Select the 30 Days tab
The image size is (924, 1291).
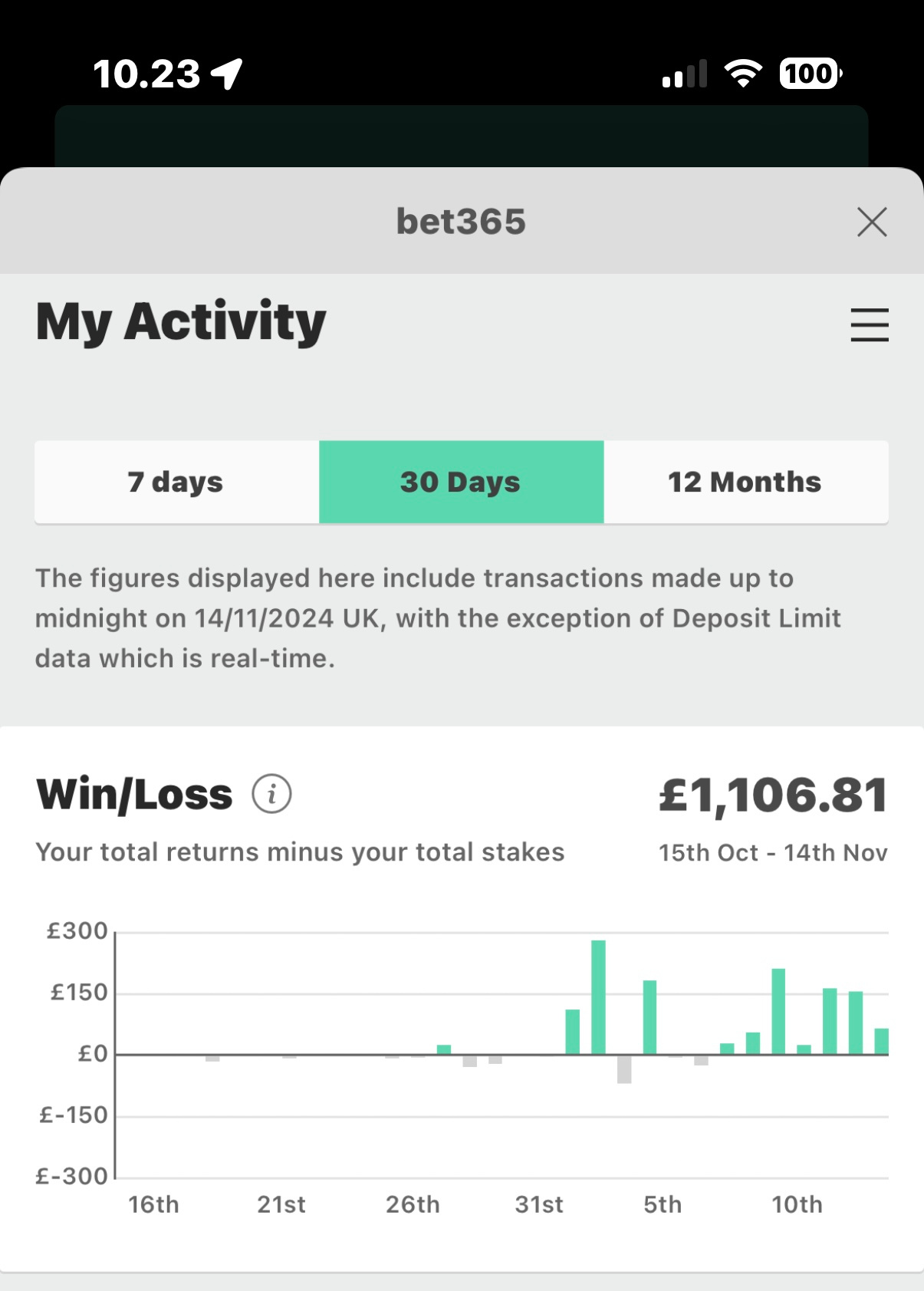click(x=461, y=482)
